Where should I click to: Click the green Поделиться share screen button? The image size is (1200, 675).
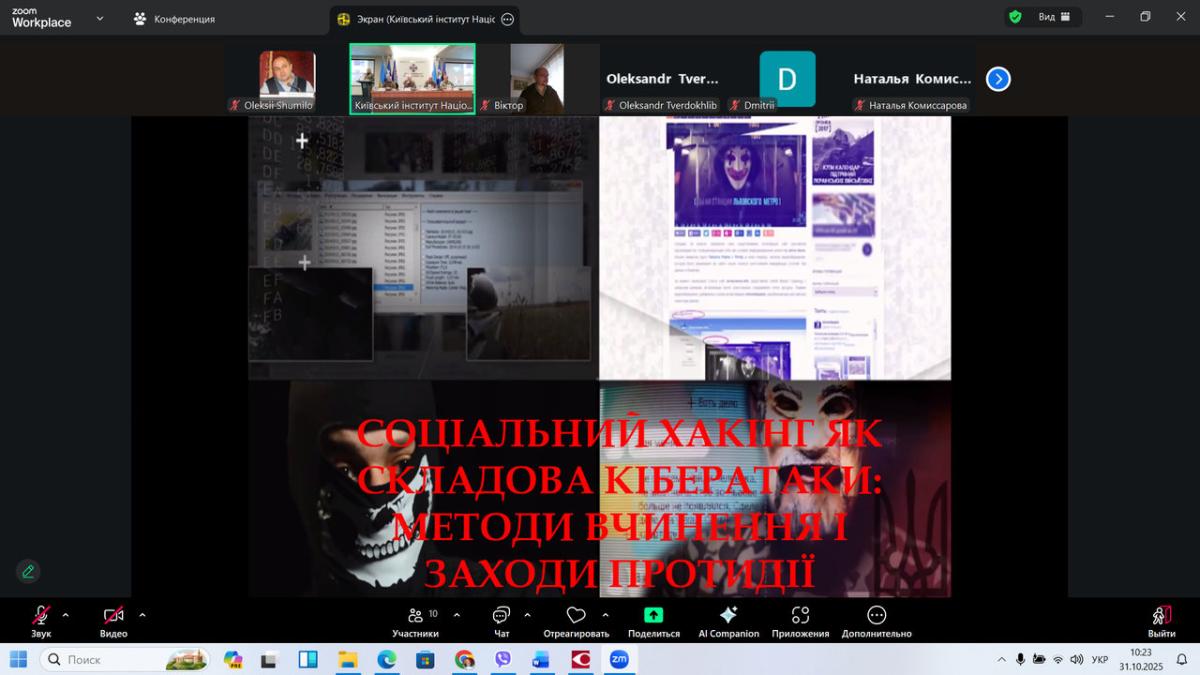coord(653,621)
